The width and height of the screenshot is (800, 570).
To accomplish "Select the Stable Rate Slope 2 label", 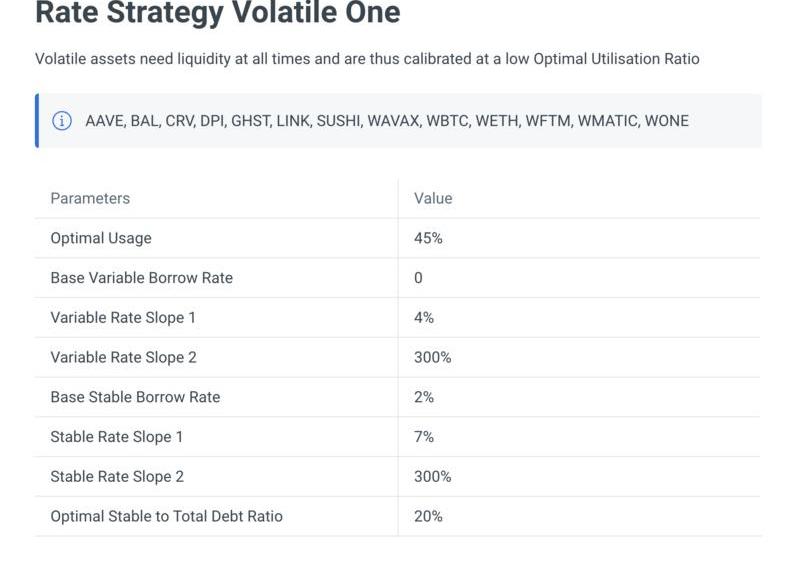I will click(x=117, y=477).
